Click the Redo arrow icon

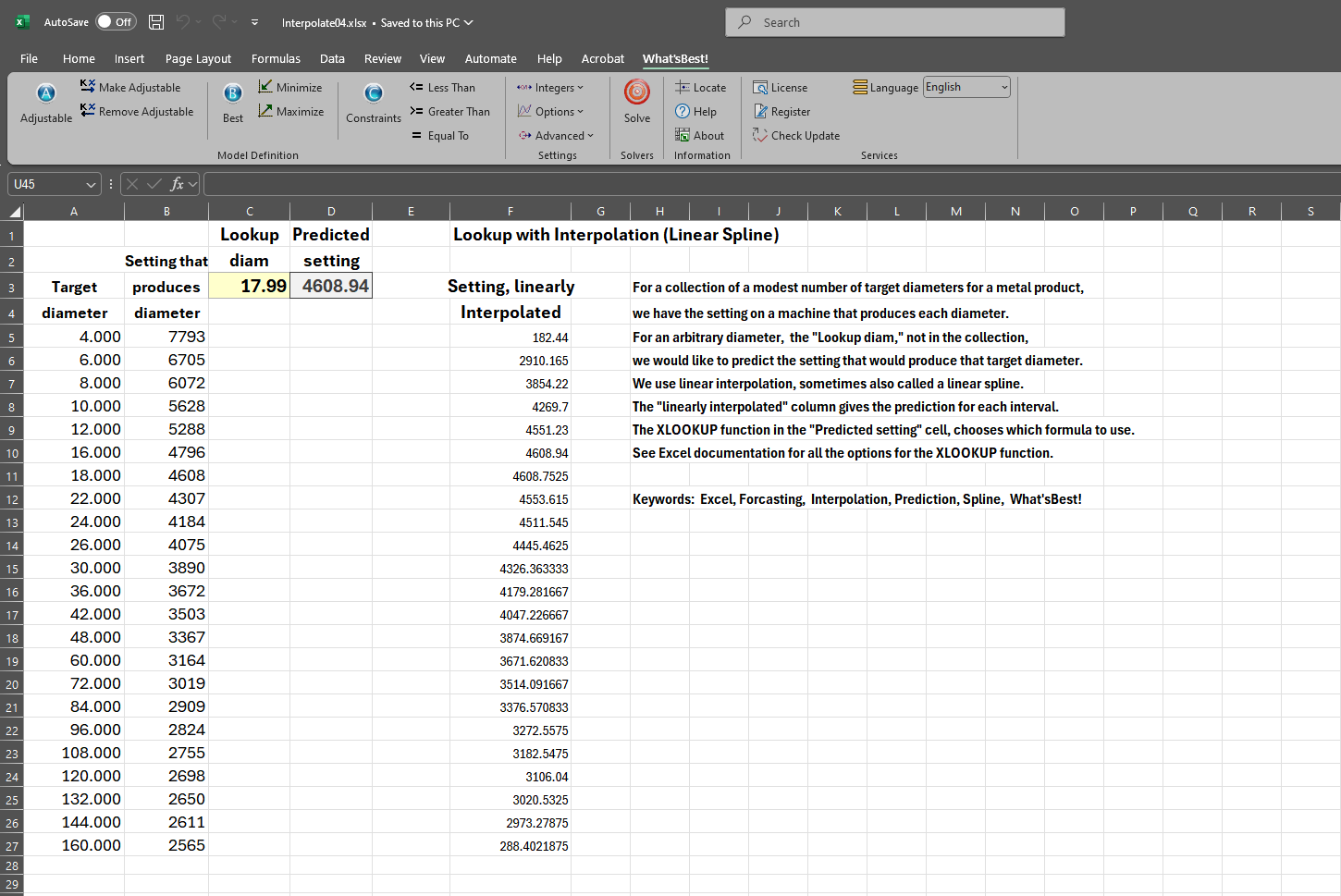click(x=219, y=22)
